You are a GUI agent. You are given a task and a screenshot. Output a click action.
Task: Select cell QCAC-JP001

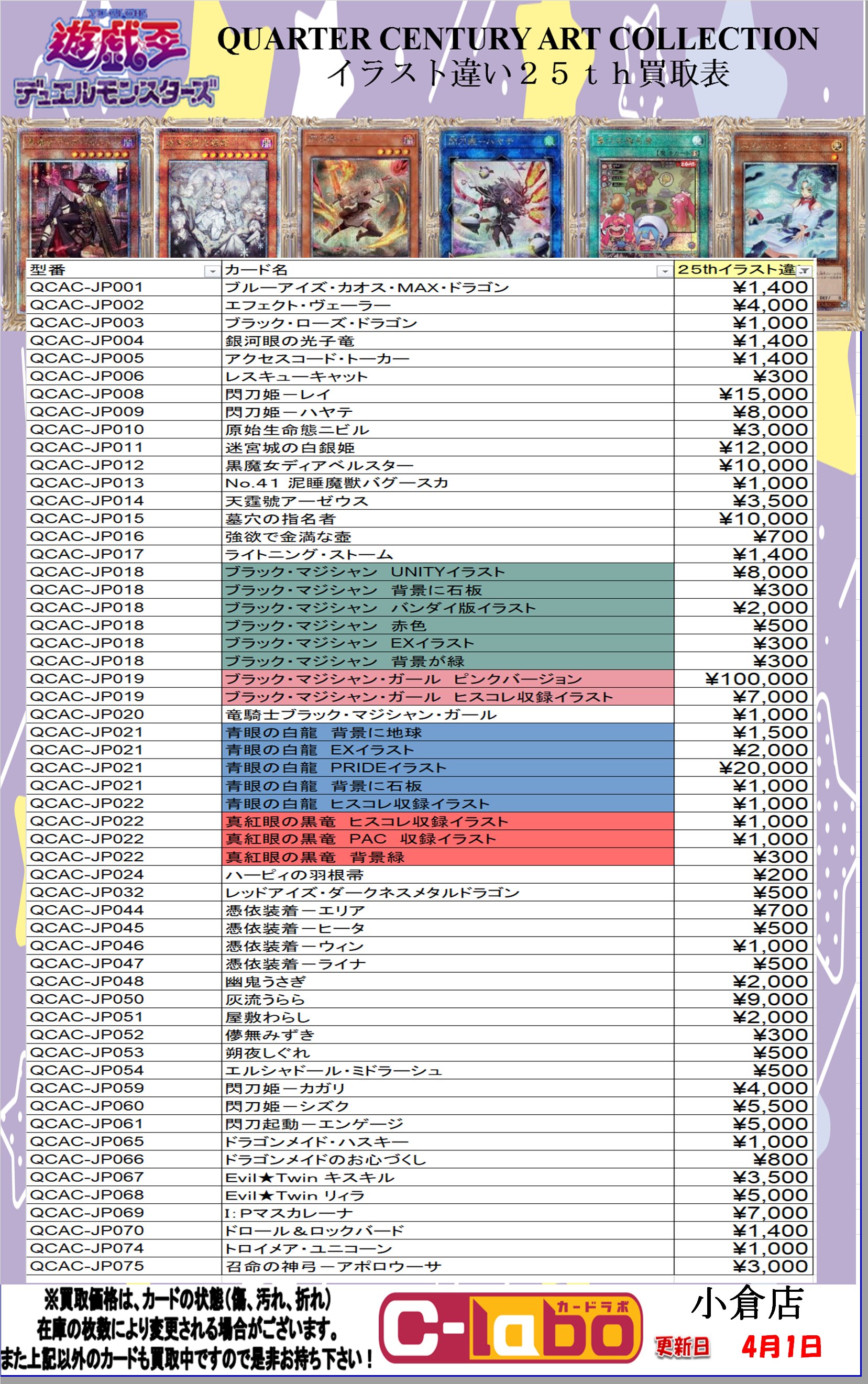click(124, 288)
